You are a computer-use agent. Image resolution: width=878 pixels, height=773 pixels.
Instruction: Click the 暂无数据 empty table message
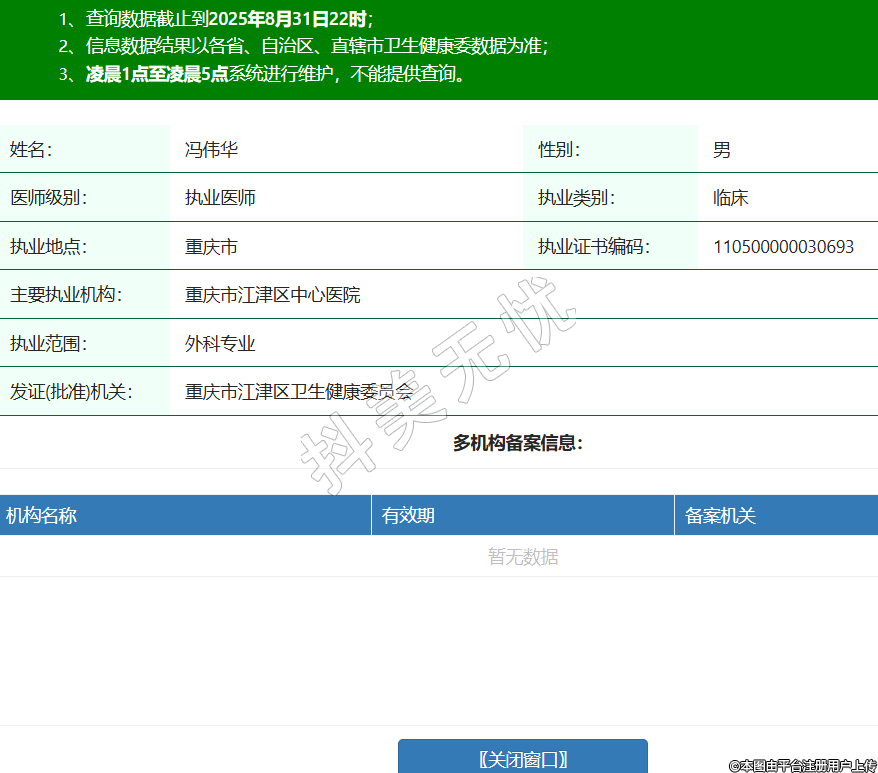(522, 557)
